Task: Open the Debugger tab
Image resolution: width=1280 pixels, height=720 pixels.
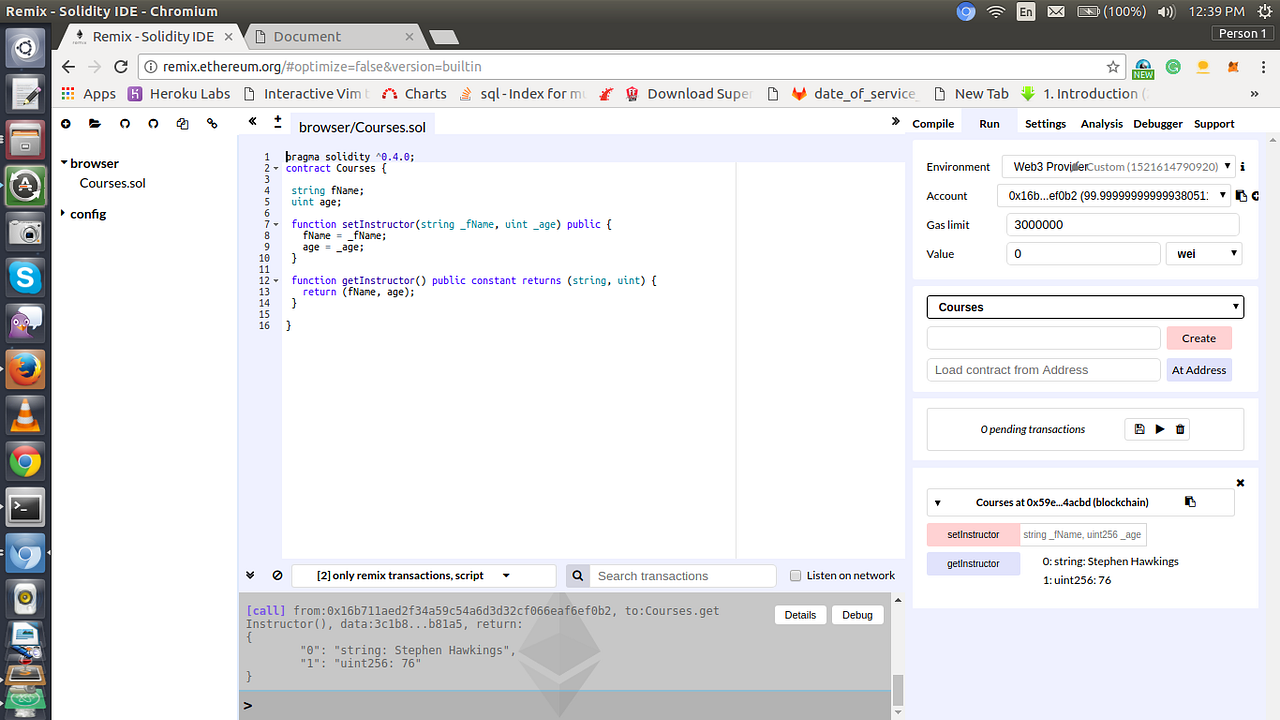Action: click(1157, 124)
